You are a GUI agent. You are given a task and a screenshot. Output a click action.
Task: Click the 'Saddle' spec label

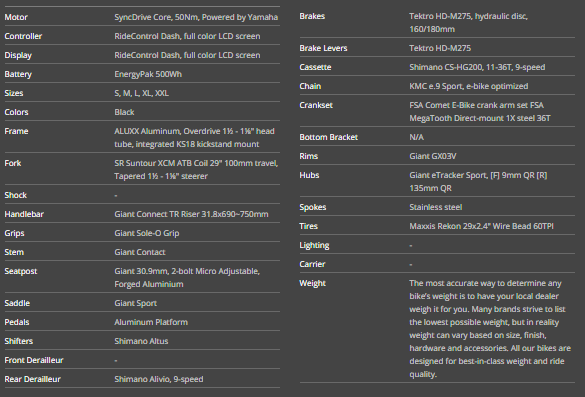point(17,303)
